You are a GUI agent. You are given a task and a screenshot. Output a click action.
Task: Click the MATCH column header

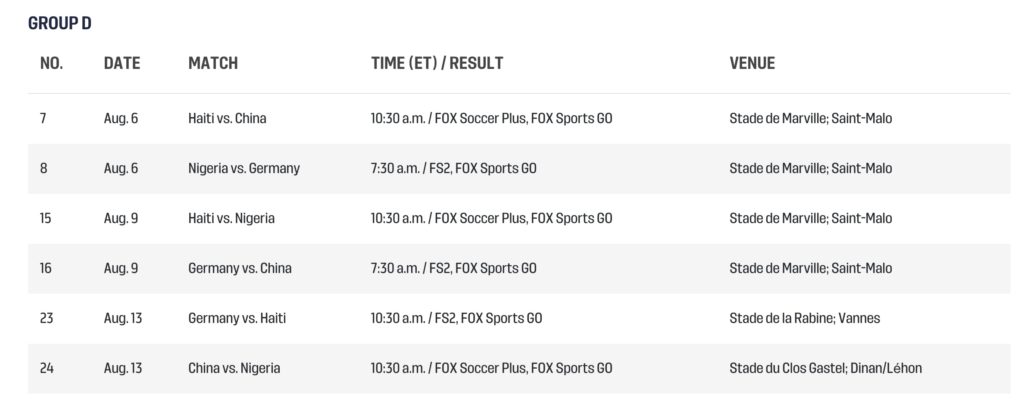click(213, 63)
